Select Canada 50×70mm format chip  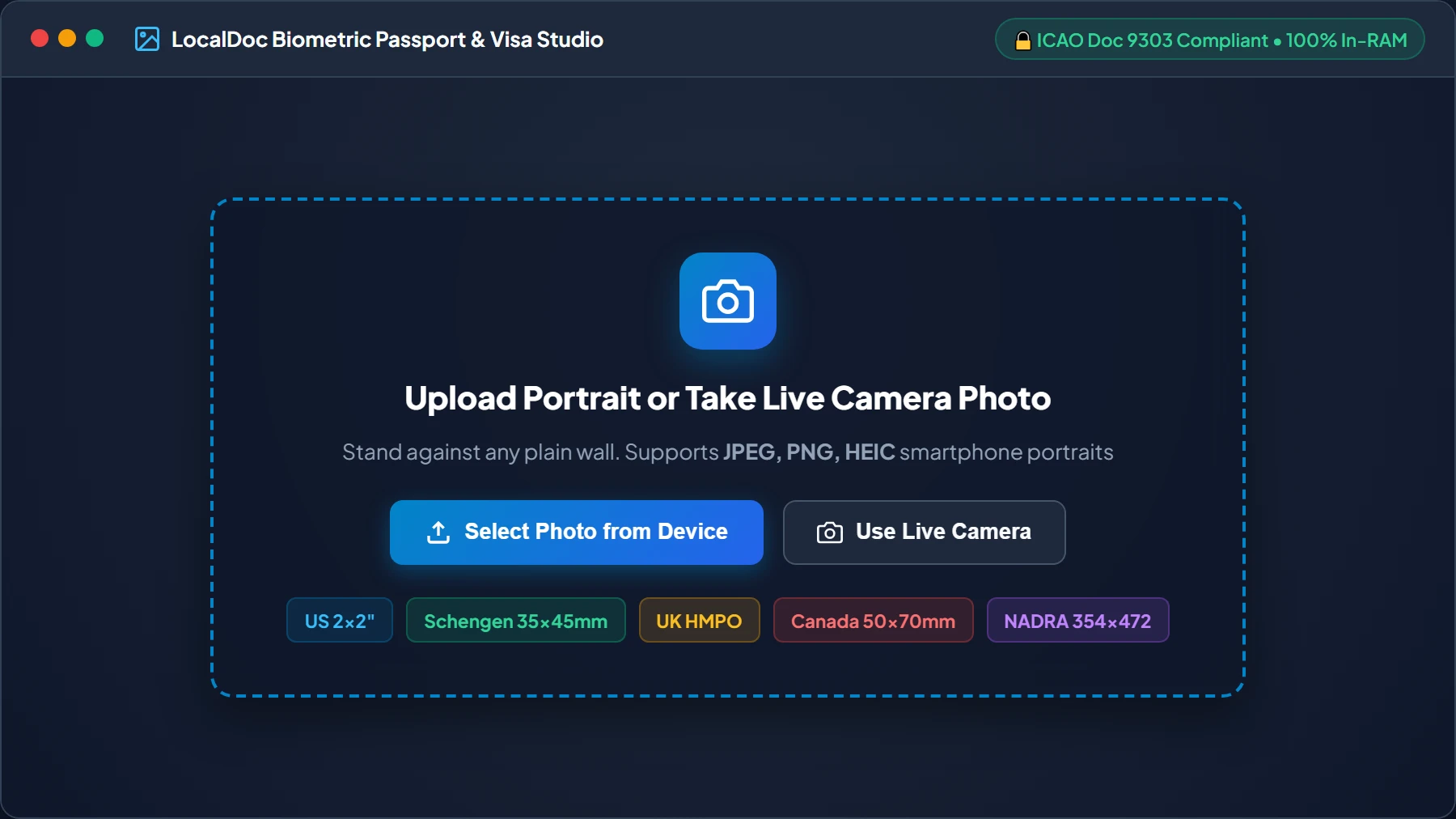(x=874, y=621)
